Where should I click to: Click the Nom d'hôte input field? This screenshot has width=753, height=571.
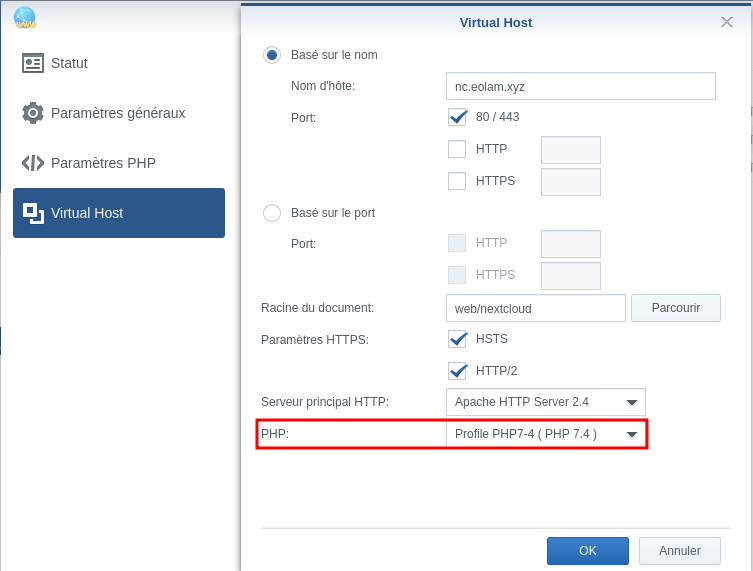(x=580, y=86)
